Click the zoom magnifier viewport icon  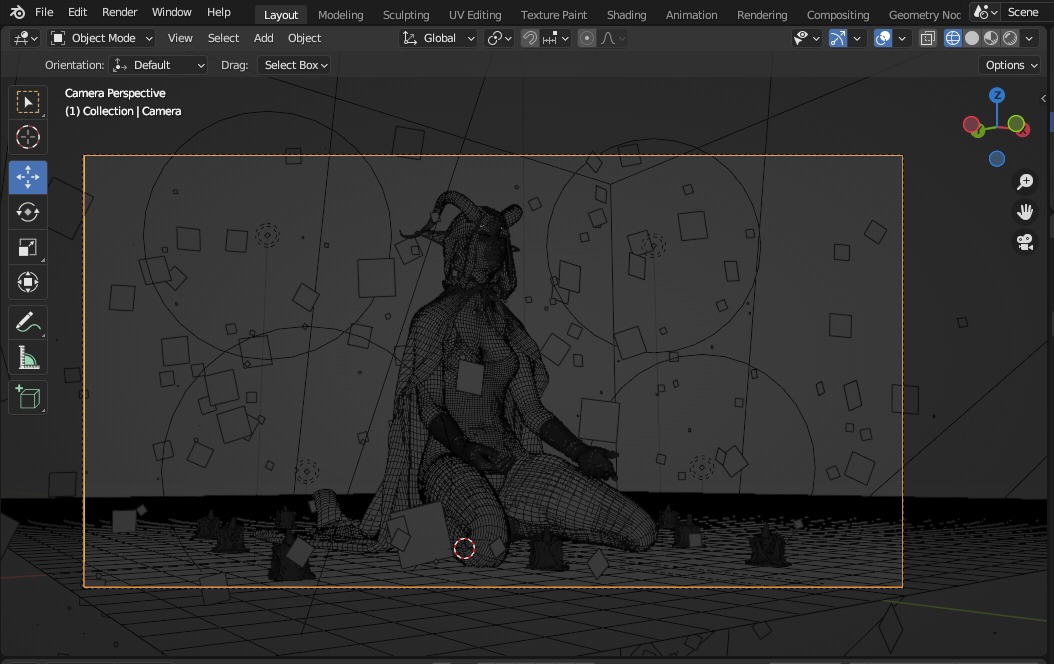click(1024, 181)
